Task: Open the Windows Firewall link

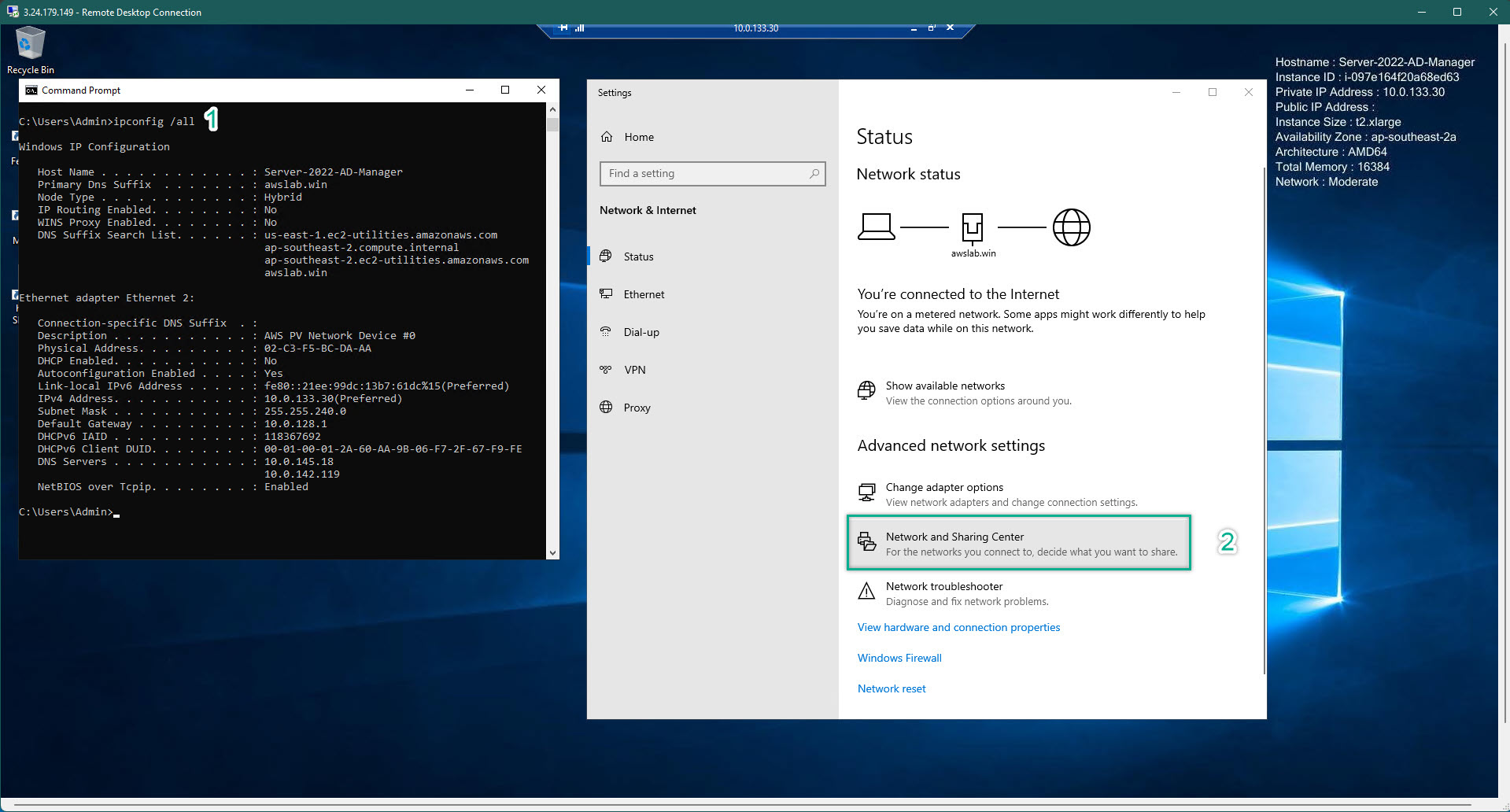Action: click(899, 658)
